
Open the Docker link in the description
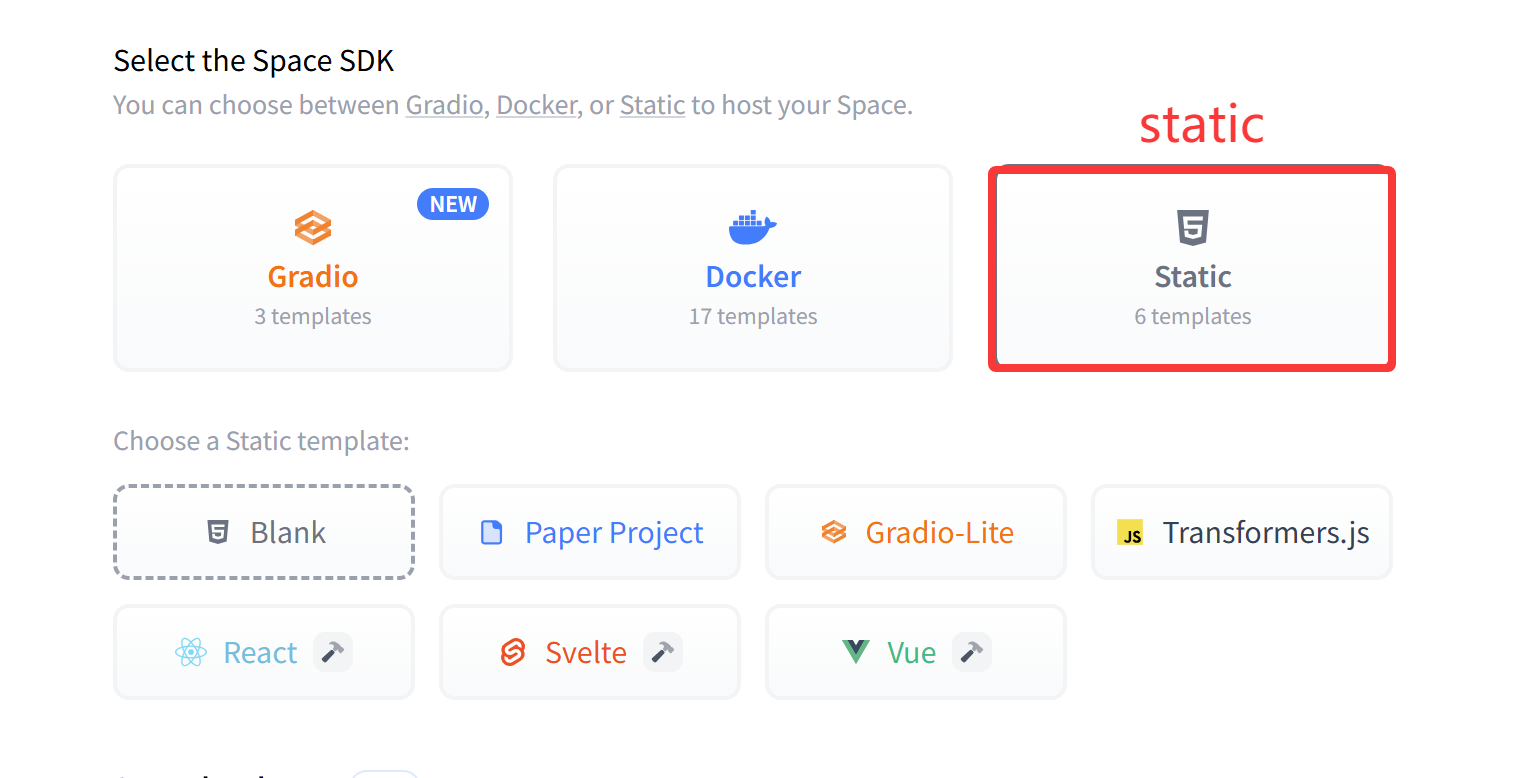(536, 105)
